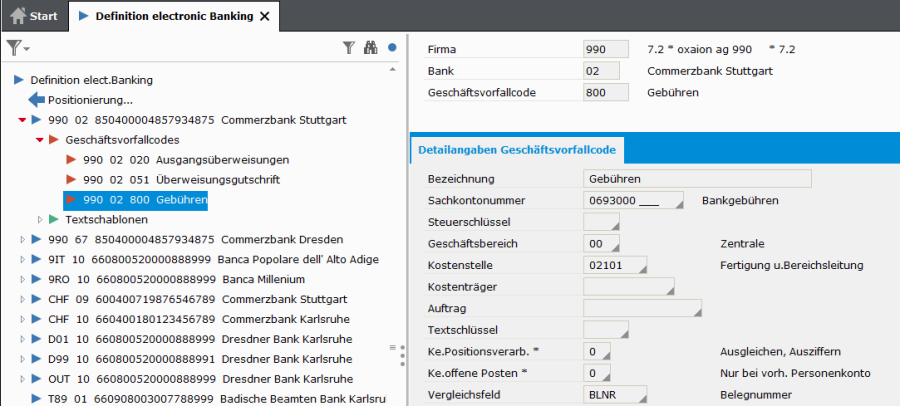Viewport: 900px width, 406px height.
Task: Expand the Commerzbank Dresden node
Action: click(22, 239)
